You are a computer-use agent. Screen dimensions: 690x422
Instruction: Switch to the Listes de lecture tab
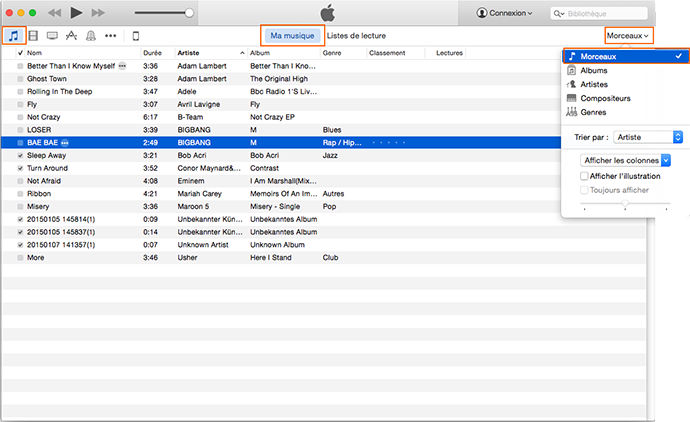[x=356, y=36]
